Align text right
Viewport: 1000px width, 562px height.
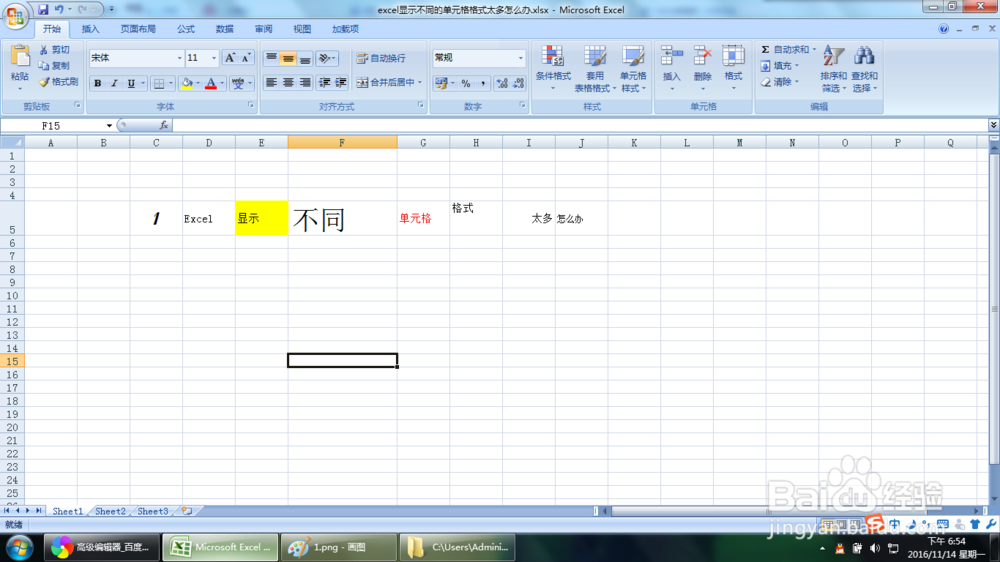click(305, 83)
